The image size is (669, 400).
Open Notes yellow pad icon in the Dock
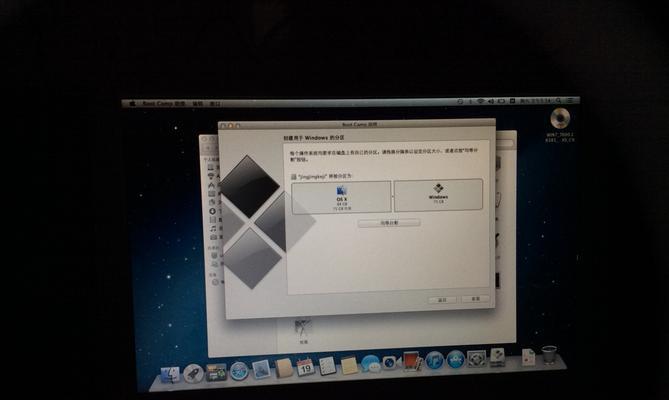(349, 365)
